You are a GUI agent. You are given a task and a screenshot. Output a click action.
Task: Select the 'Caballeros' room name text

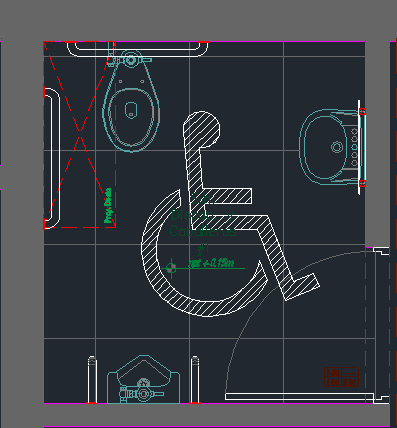(203, 231)
